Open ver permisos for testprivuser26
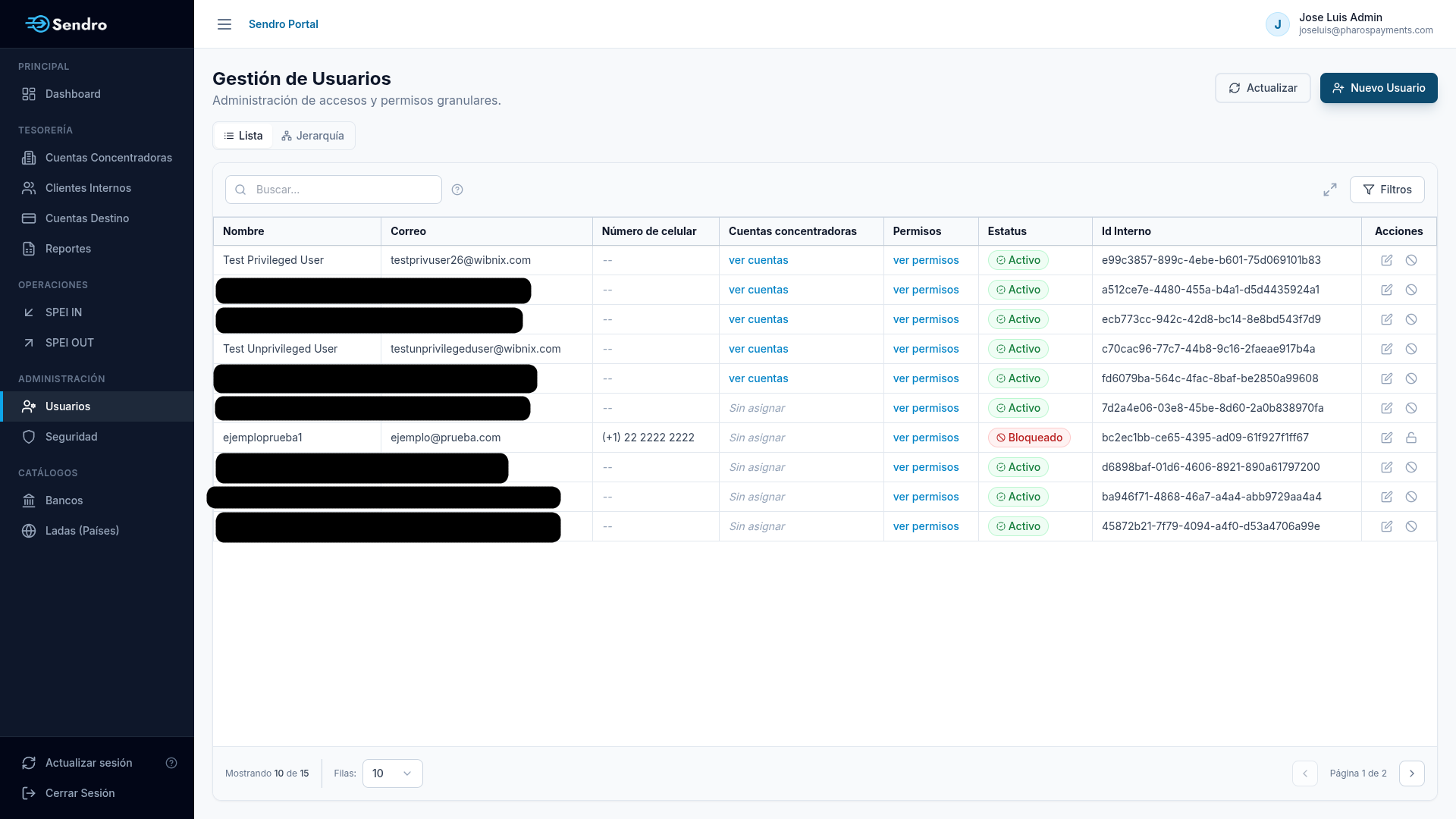This screenshot has width=1456, height=819. [x=926, y=260]
